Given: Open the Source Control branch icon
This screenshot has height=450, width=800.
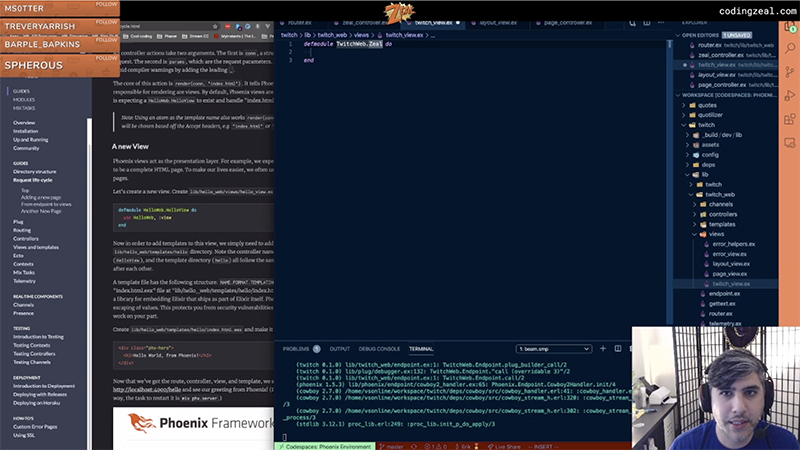Looking at the screenshot, I should point(790,72).
